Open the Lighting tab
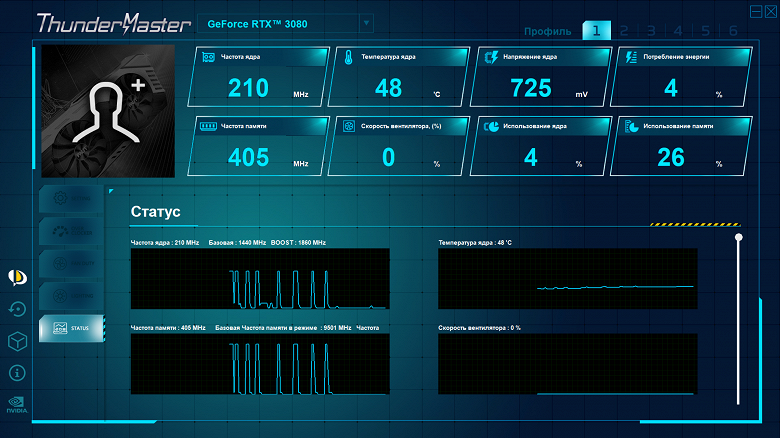This screenshot has width=780, height=438. [x=71, y=296]
